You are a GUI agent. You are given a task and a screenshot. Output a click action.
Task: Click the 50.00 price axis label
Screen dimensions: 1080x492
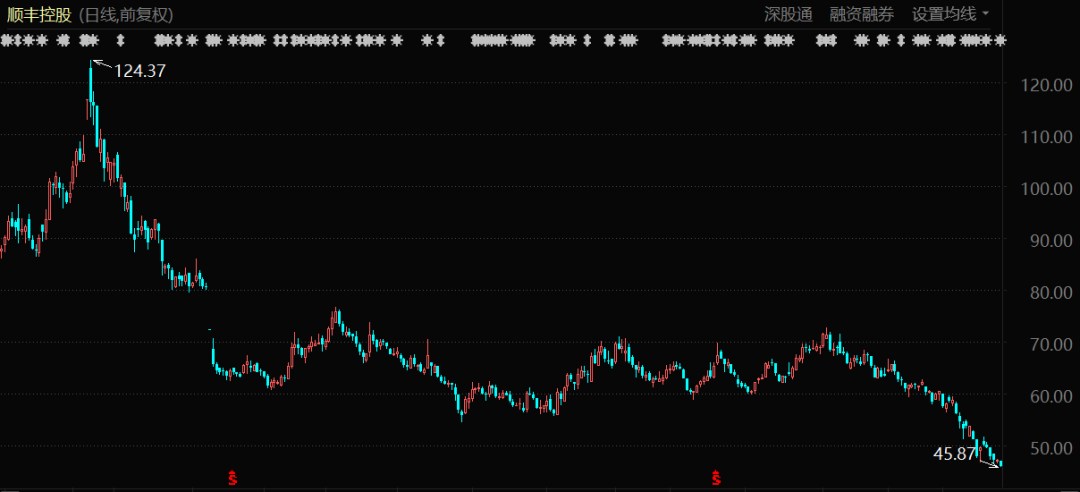pyautogui.click(x=1048, y=448)
